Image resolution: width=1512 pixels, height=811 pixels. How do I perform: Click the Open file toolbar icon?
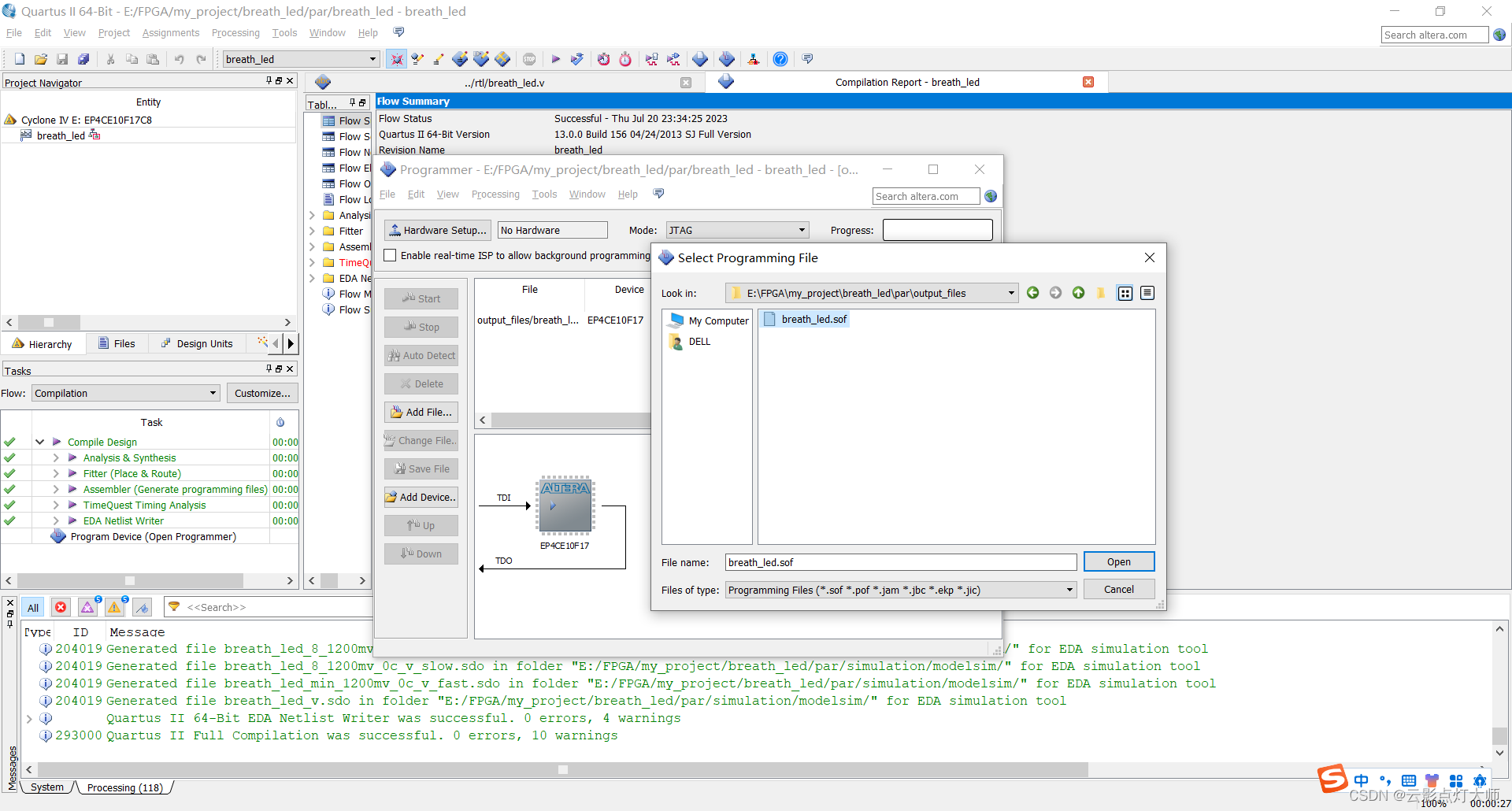(x=41, y=59)
